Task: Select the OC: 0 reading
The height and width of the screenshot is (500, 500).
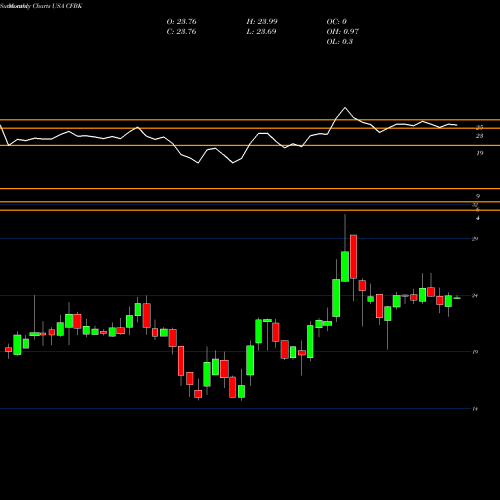Action: pyautogui.click(x=337, y=22)
